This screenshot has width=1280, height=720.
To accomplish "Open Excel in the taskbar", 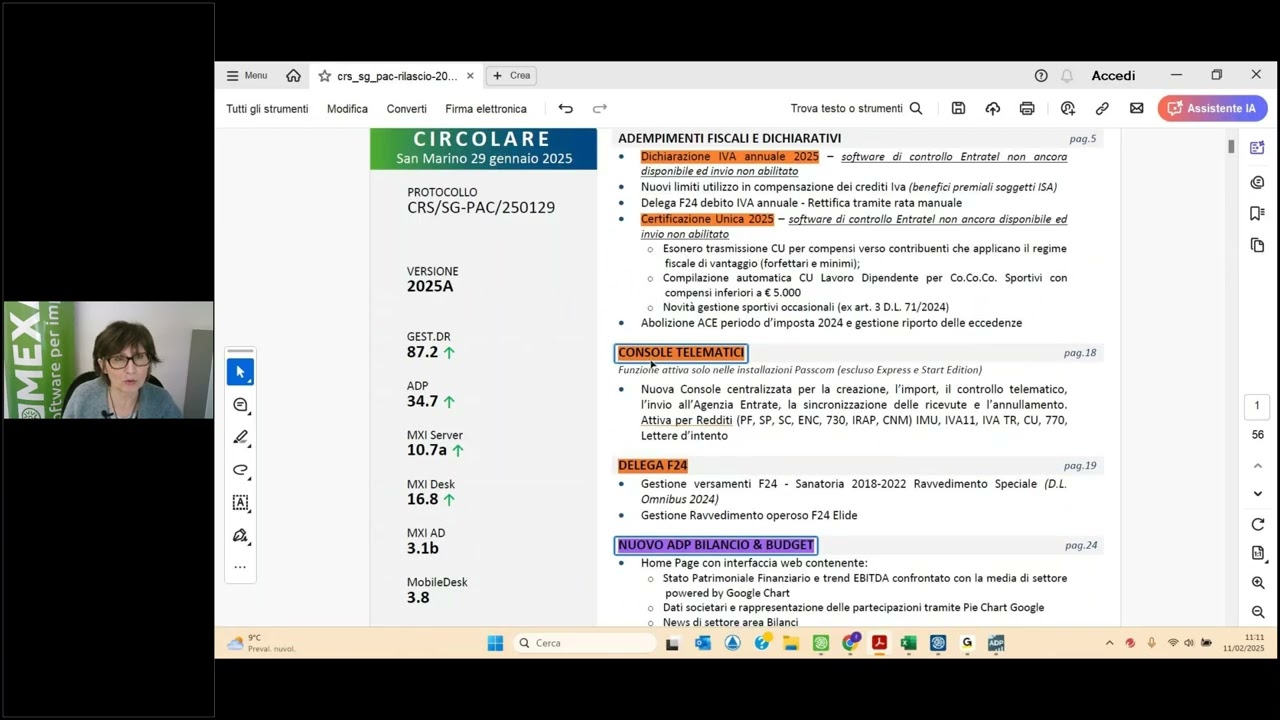I will click(x=908, y=643).
